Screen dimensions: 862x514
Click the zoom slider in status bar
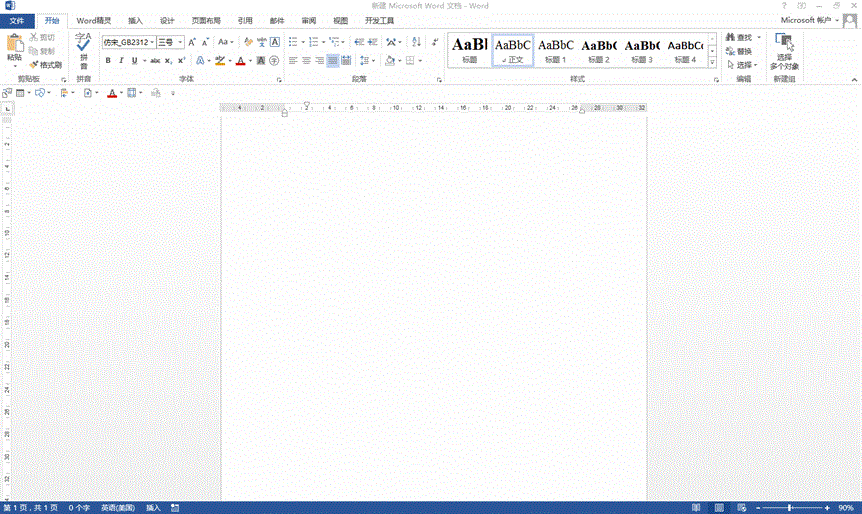789,508
